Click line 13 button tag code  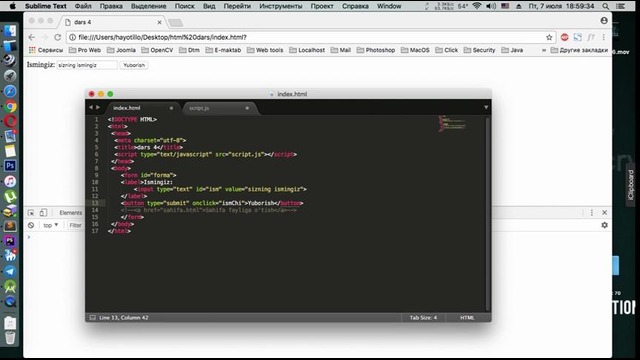click(212, 203)
